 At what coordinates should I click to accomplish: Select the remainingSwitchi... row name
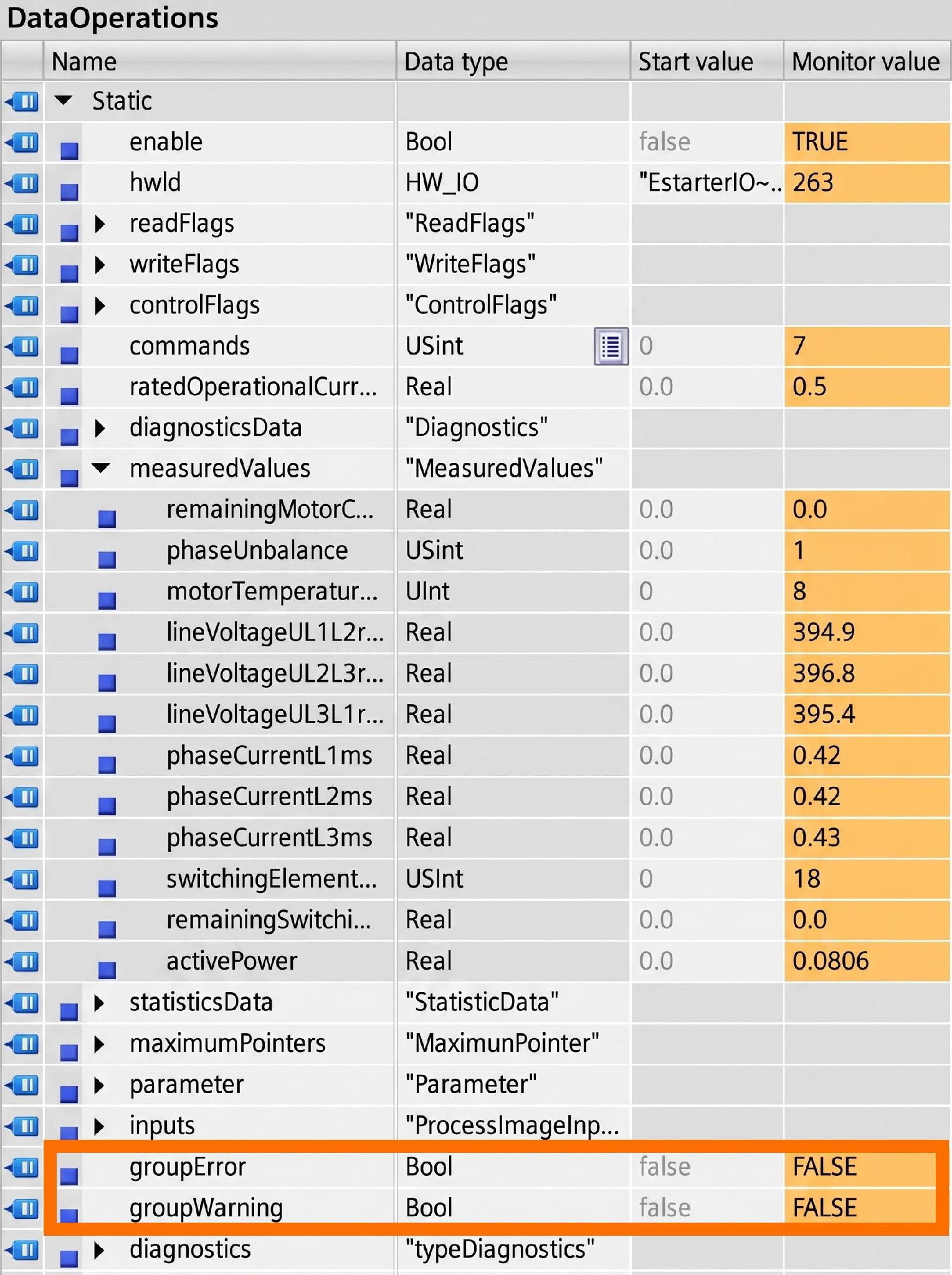click(x=269, y=920)
